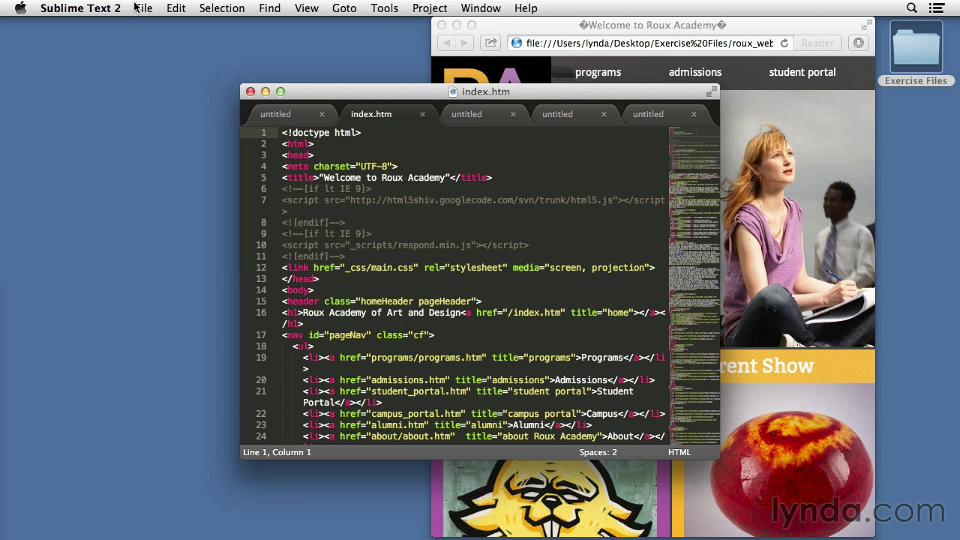The height and width of the screenshot is (540, 960).
Task: Open the Notification Center list icon
Action: 937,8
